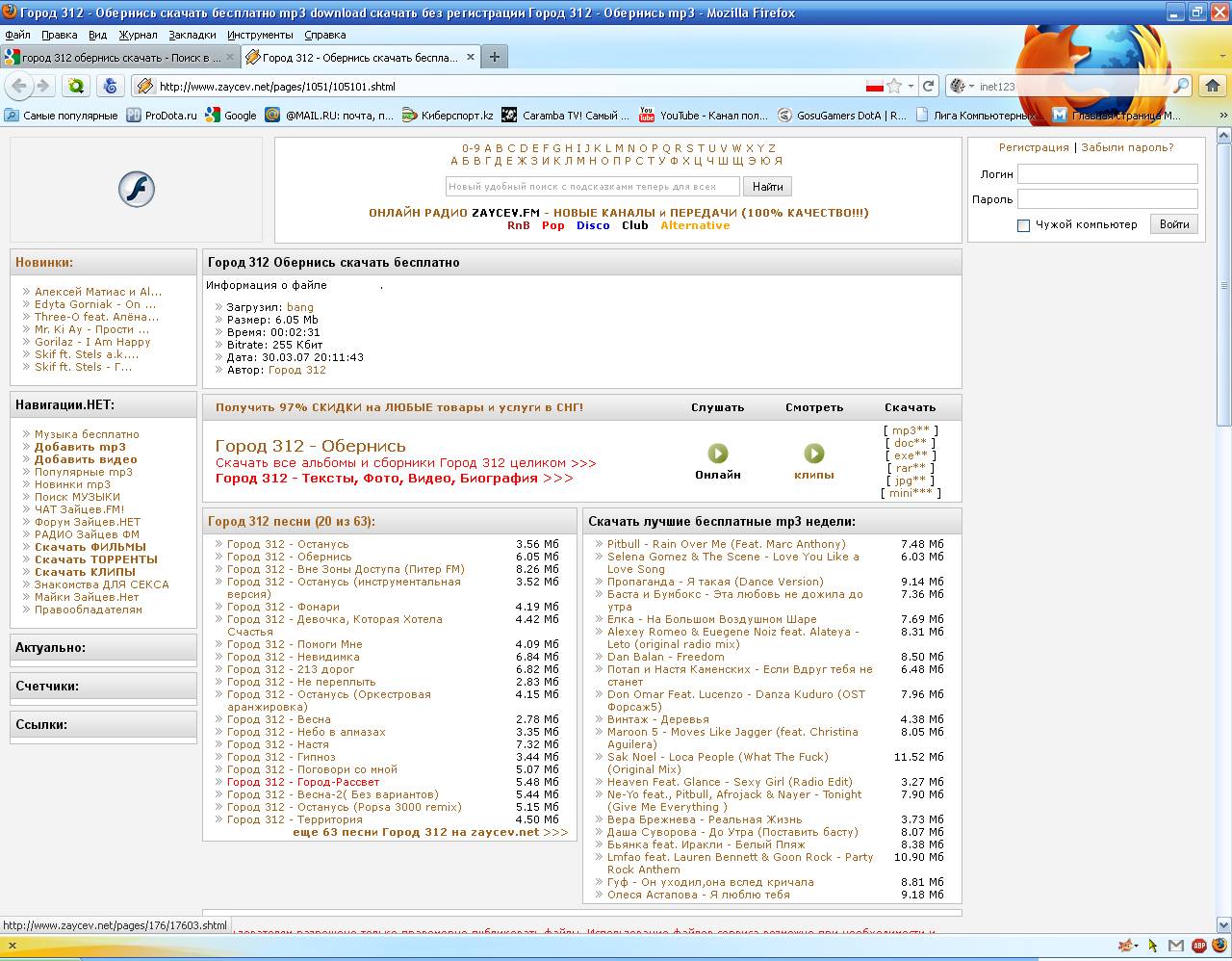
Task: Click the site music search input field
Action: 593,187
